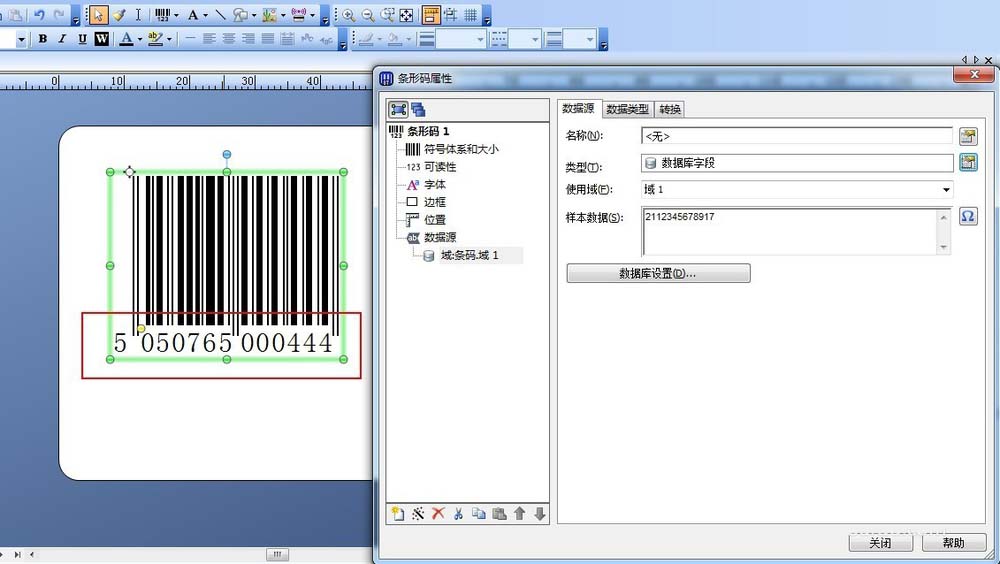This screenshot has width=1000, height=564.
Task: Zoom in on the label view
Action: pyautogui.click(x=348, y=15)
